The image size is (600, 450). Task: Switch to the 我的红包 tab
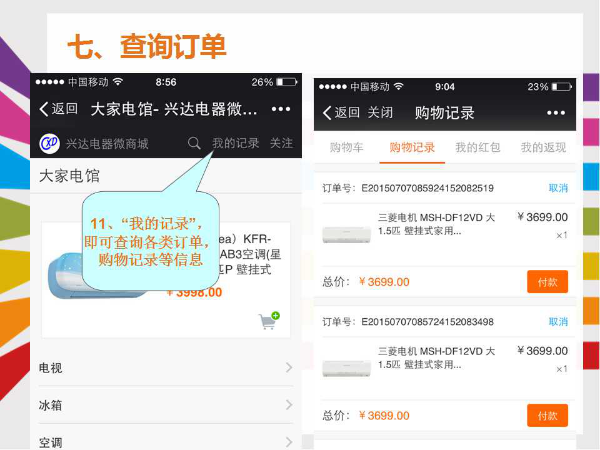click(x=478, y=147)
